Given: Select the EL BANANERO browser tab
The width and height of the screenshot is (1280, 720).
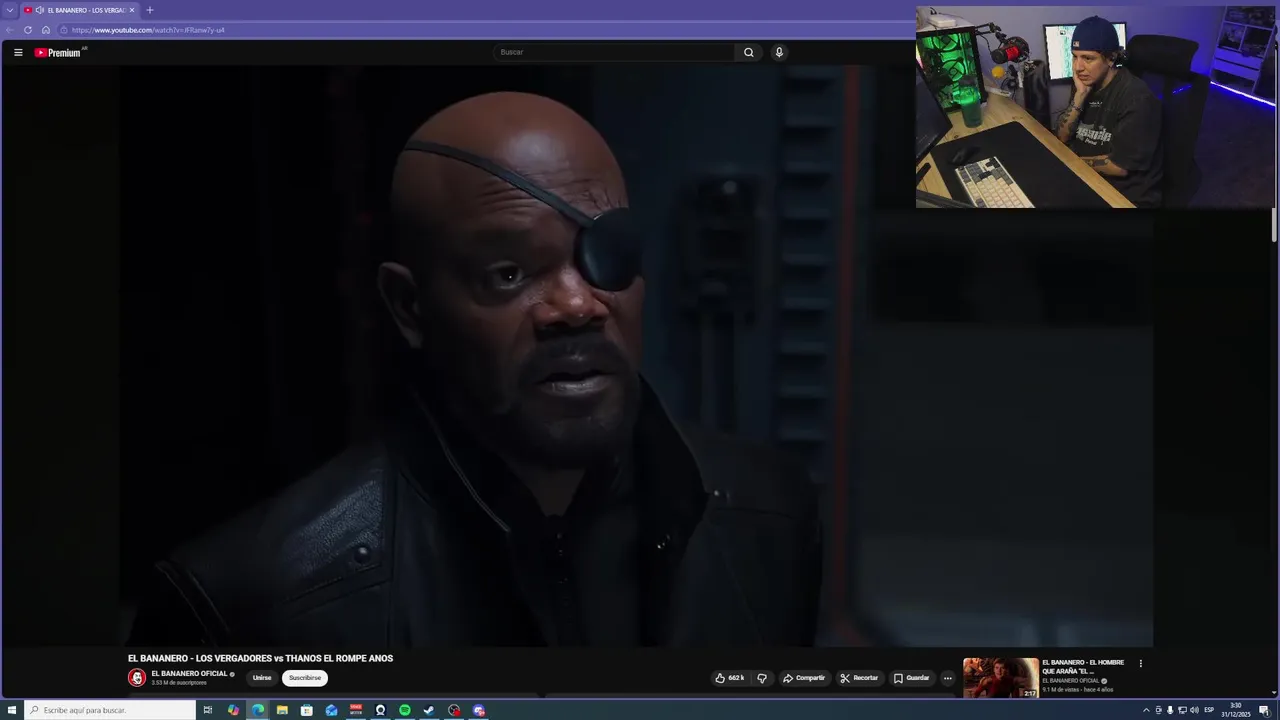Looking at the screenshot, I should tap(79, 10).
